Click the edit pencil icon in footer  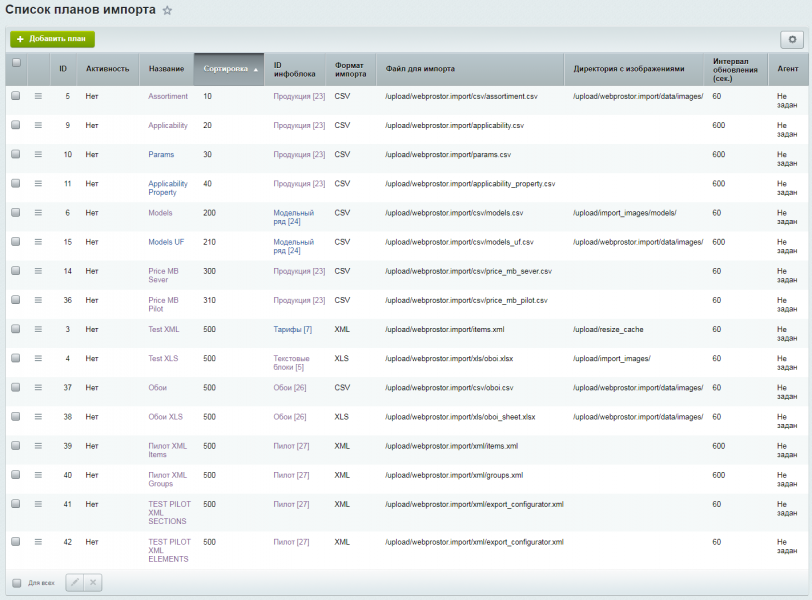coord(75,582)
